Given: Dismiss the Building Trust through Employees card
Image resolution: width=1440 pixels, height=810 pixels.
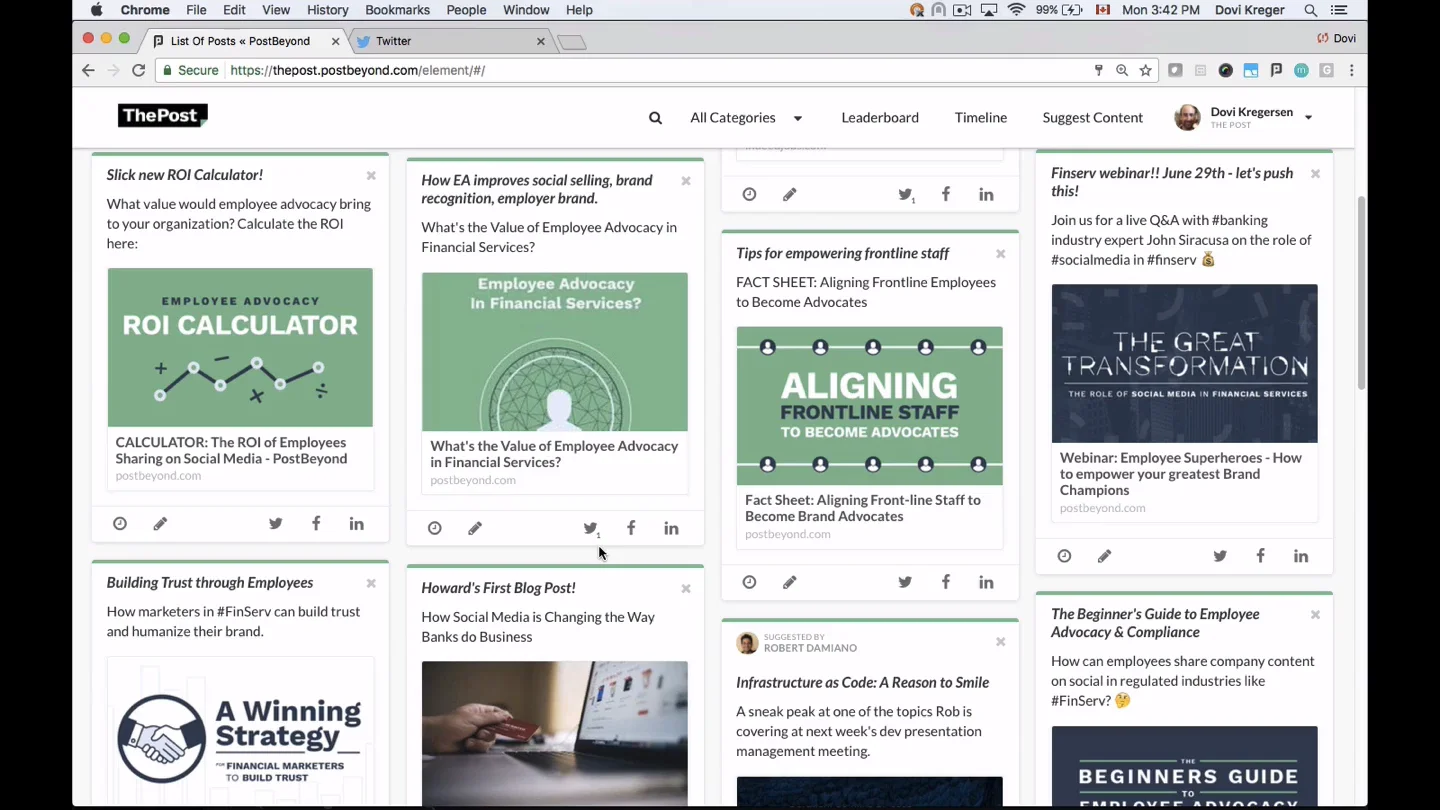Looking at the screenshot, I should point(371,584).
